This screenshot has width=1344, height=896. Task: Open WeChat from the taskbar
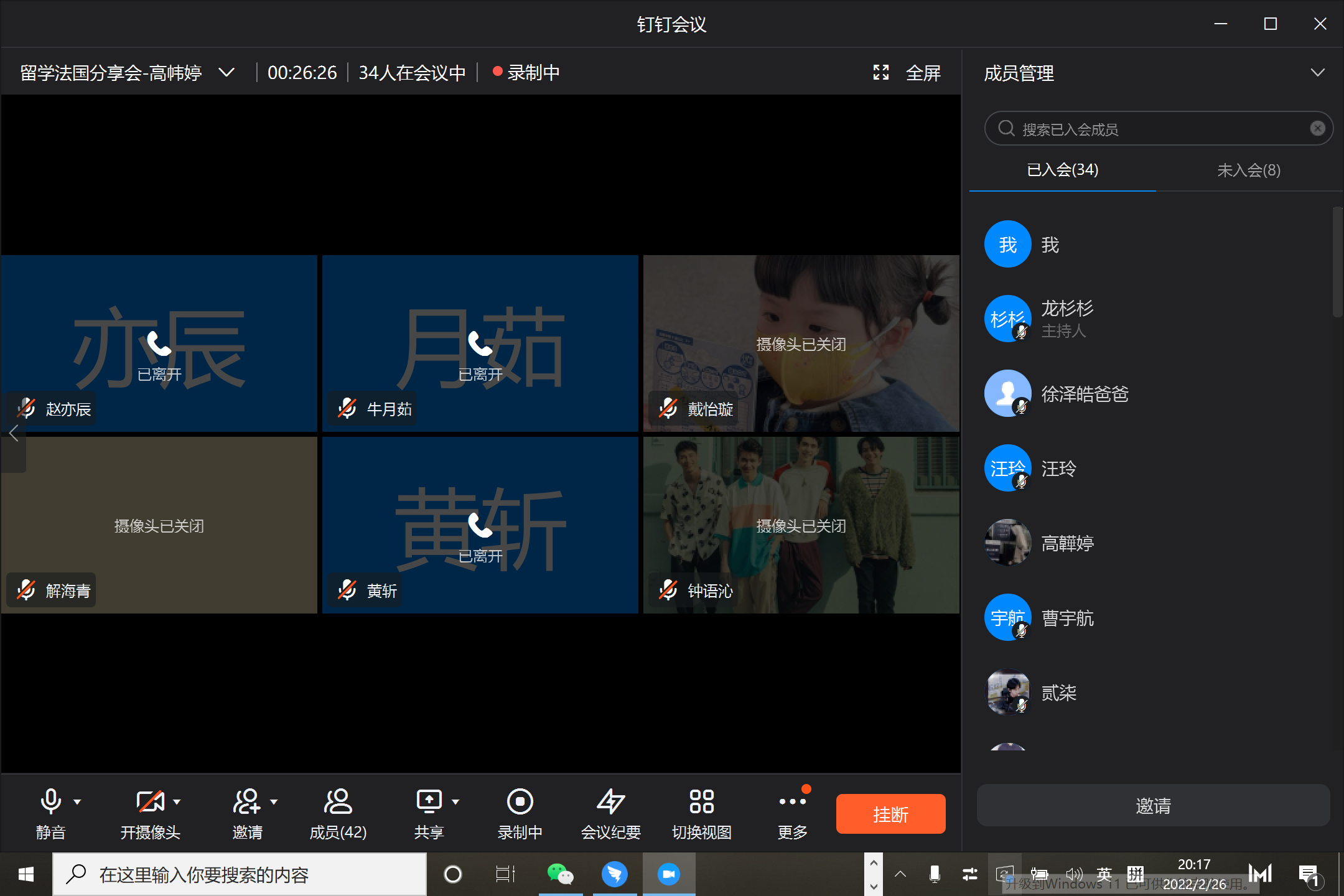[x=559, y=874]
